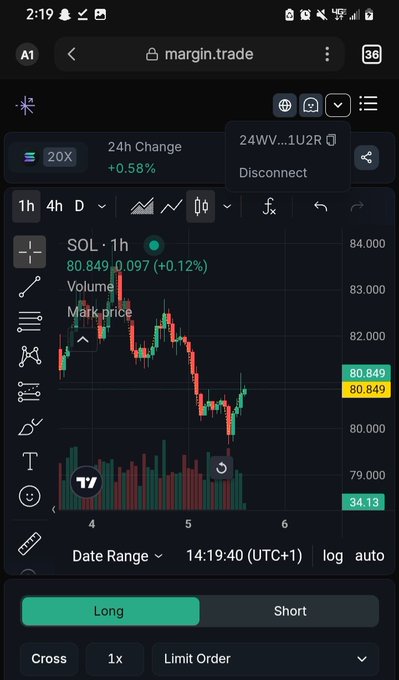Select the text T tool

pyautogui.click(x=30, y=461)
